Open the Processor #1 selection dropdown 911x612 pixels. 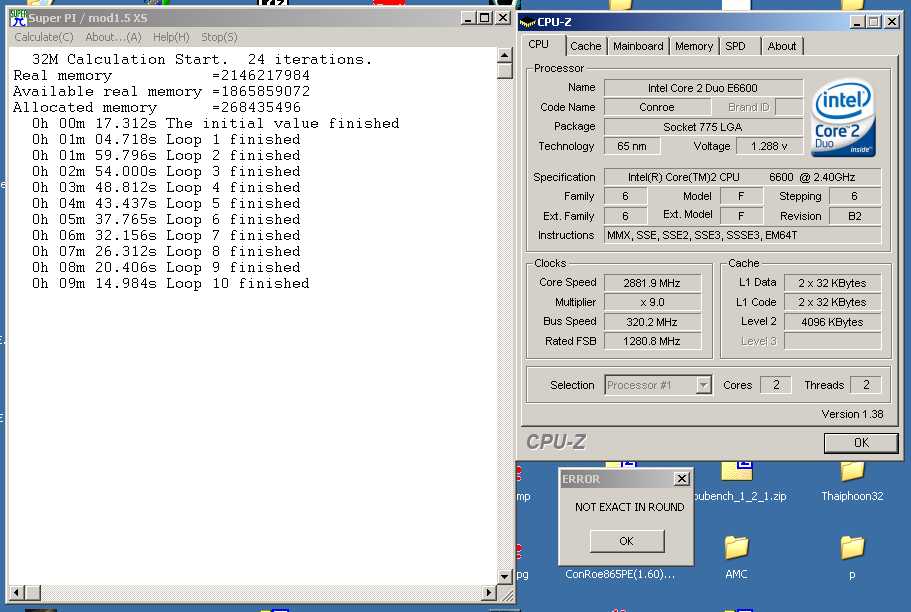click(704, 385)
